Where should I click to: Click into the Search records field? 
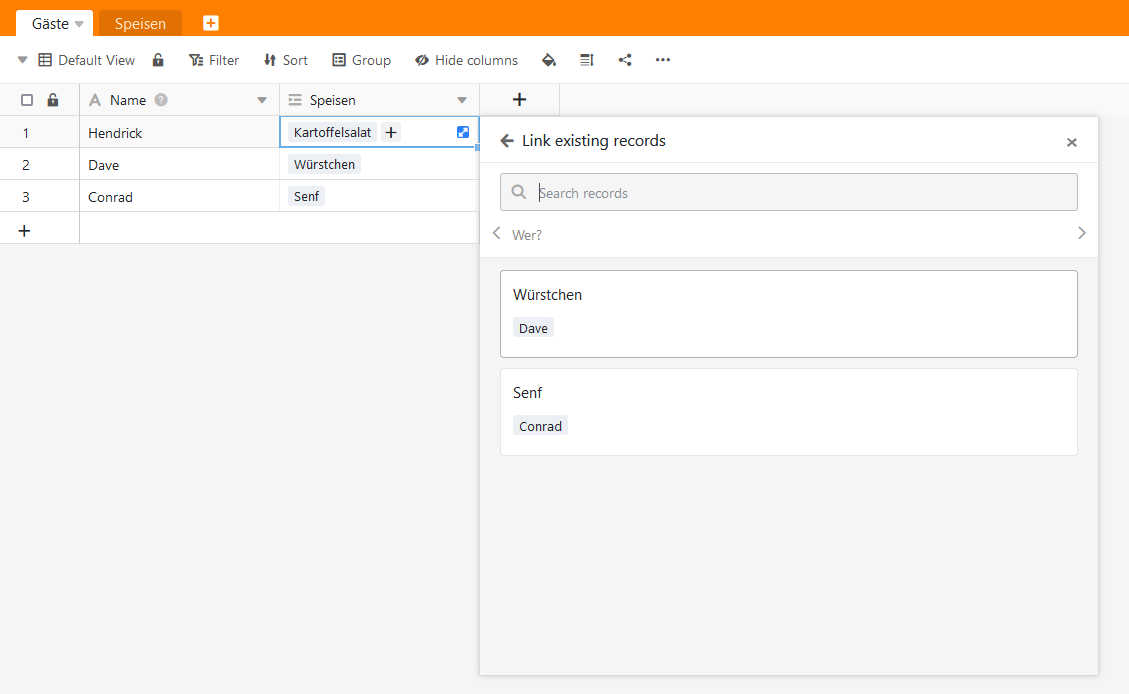[x=800, y=193]
